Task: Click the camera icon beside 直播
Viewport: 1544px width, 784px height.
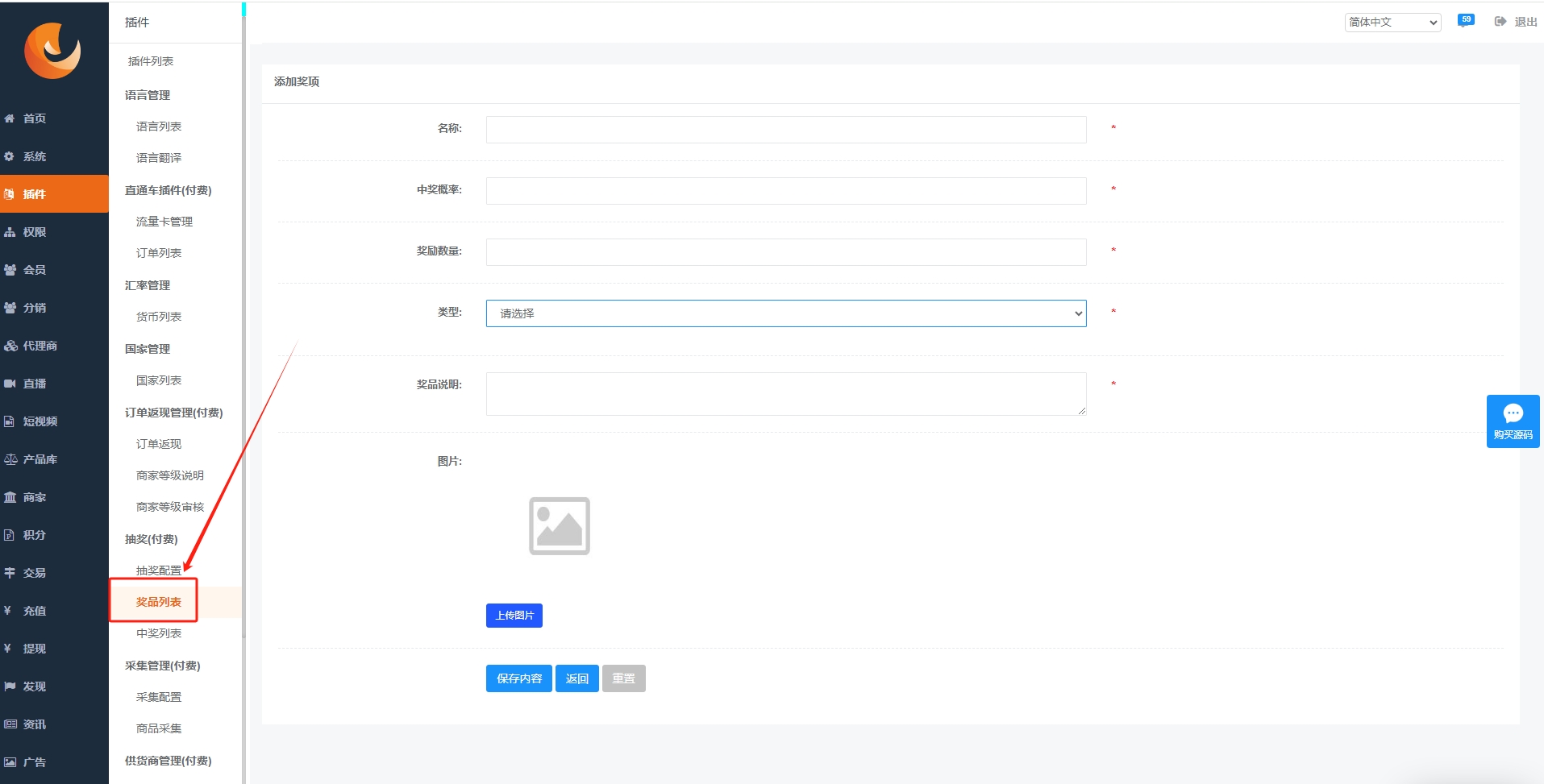Action: tap(10, 384)
